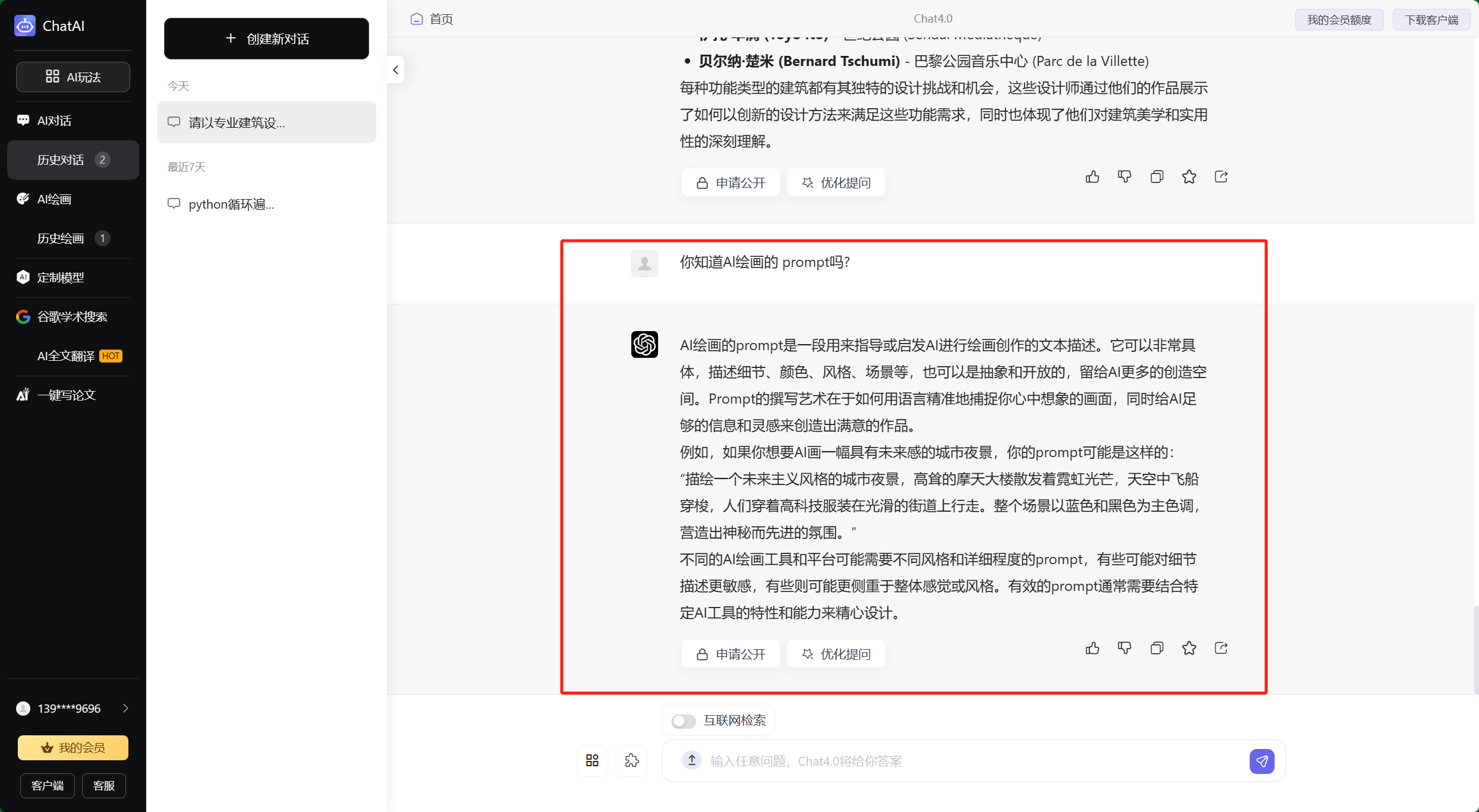Favorite the last answer with star icon

pyautogui.click(x=1189, y=648)
